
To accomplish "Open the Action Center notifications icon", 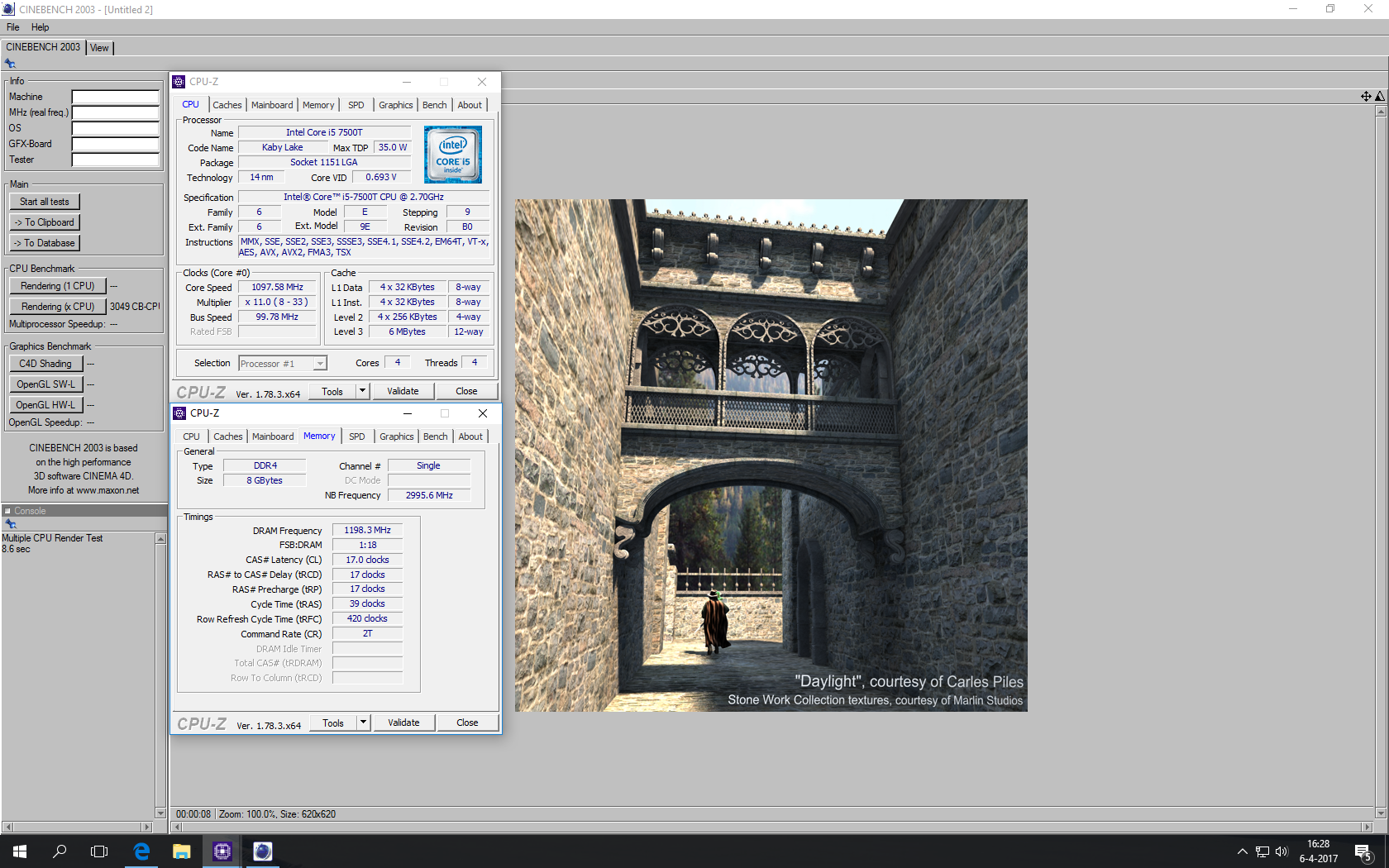I will tap(1363, 851).
